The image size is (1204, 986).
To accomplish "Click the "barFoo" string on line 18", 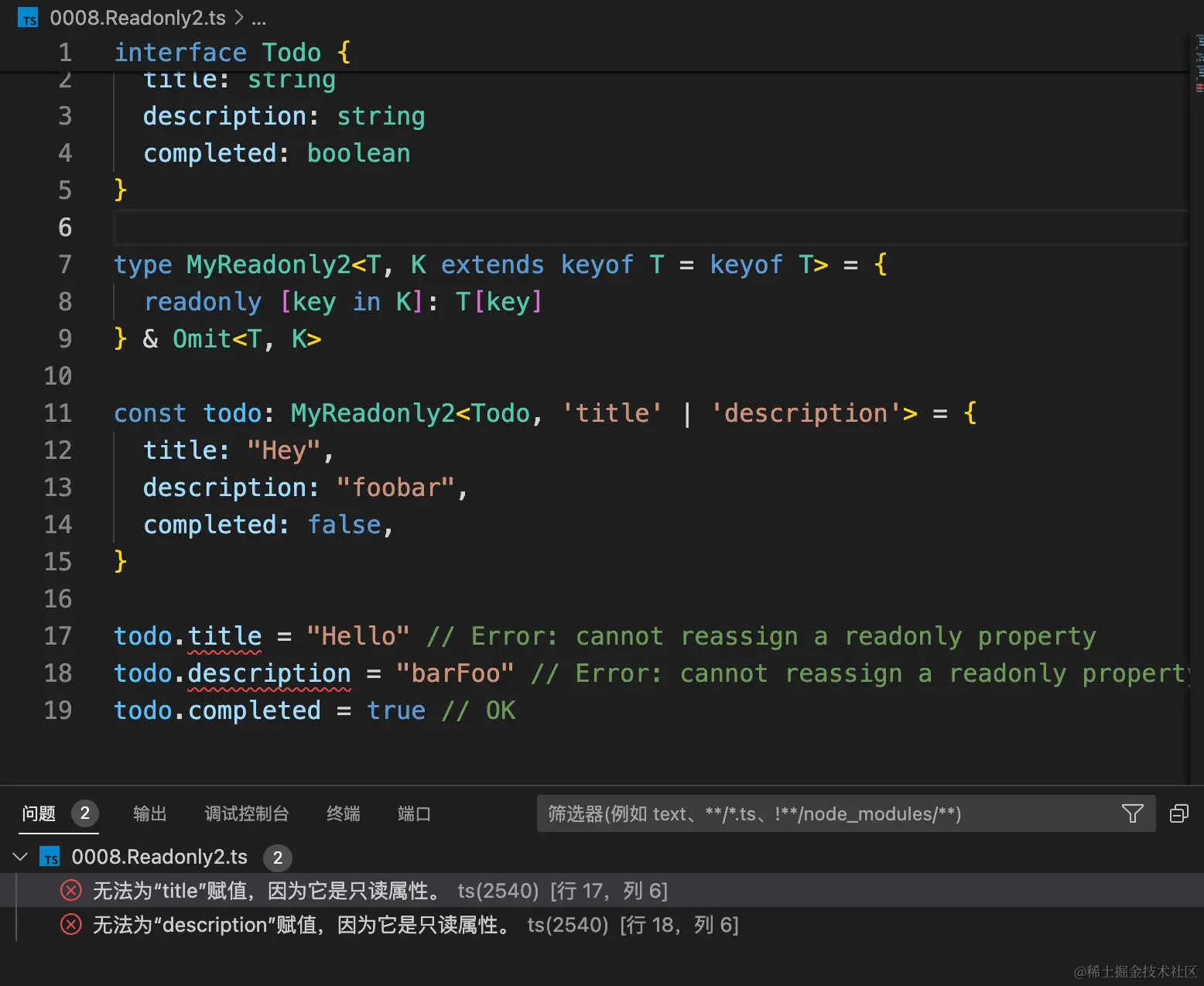I will (455, 673).
